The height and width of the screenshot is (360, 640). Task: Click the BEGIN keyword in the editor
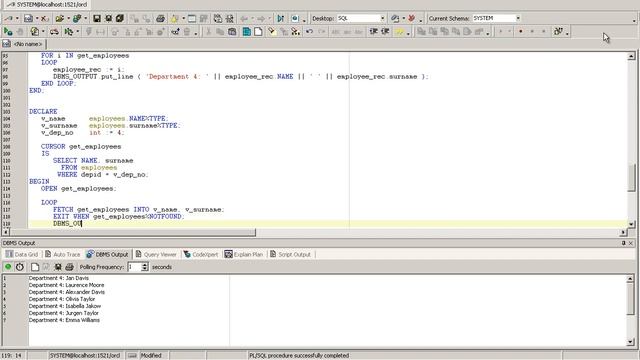click(x=39, y=181)
